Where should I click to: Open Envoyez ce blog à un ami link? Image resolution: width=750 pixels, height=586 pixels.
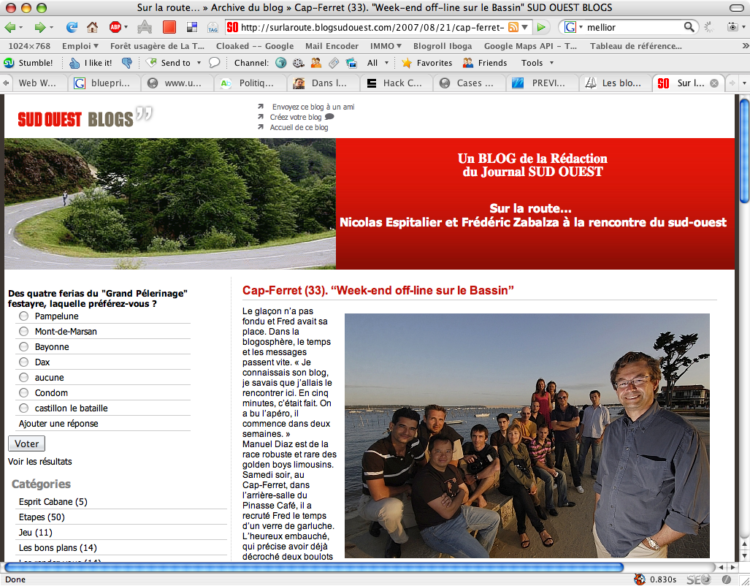[313, 107]
